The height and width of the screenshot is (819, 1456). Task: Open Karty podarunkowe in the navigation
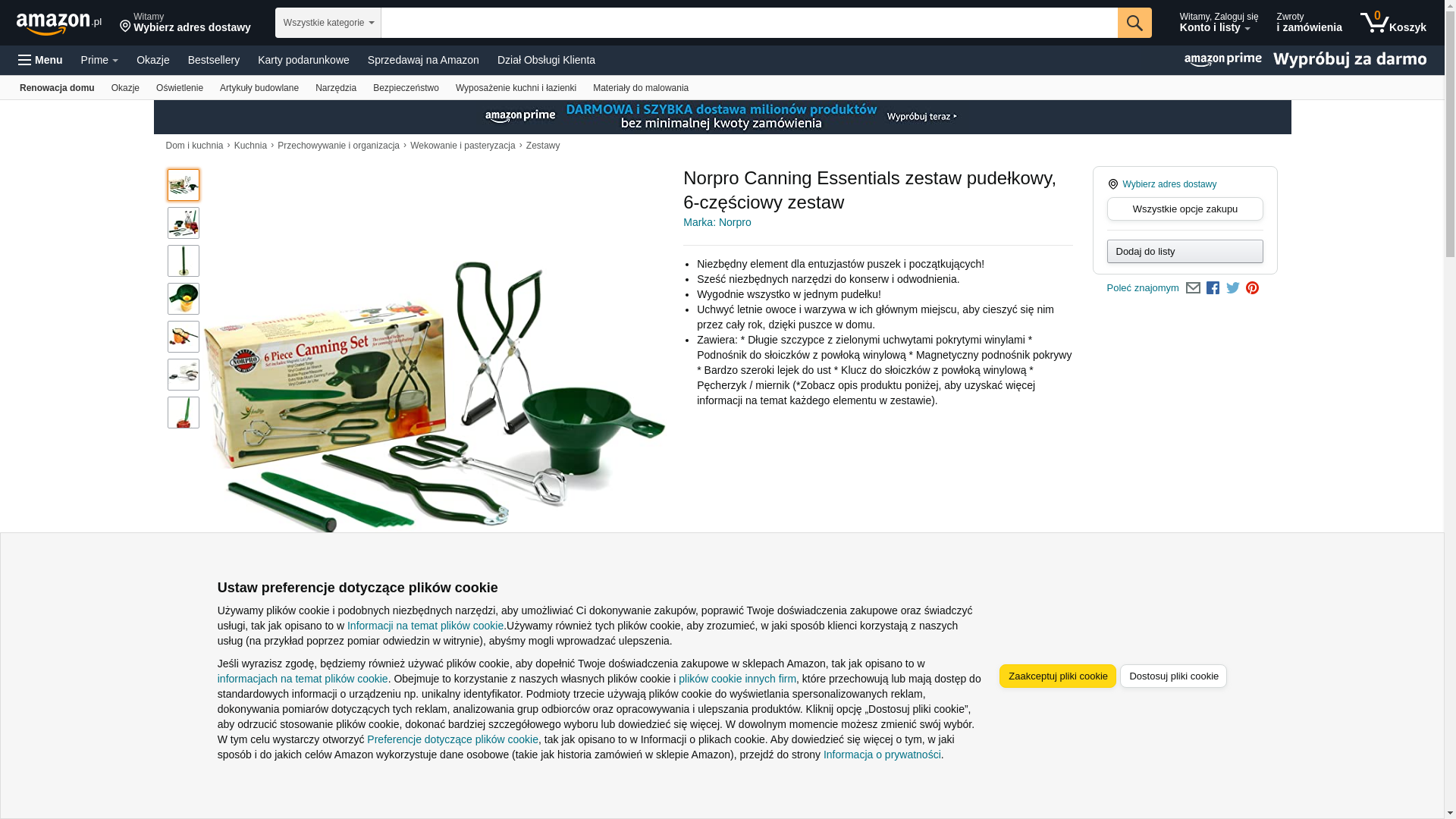click(x=303, y=60)
